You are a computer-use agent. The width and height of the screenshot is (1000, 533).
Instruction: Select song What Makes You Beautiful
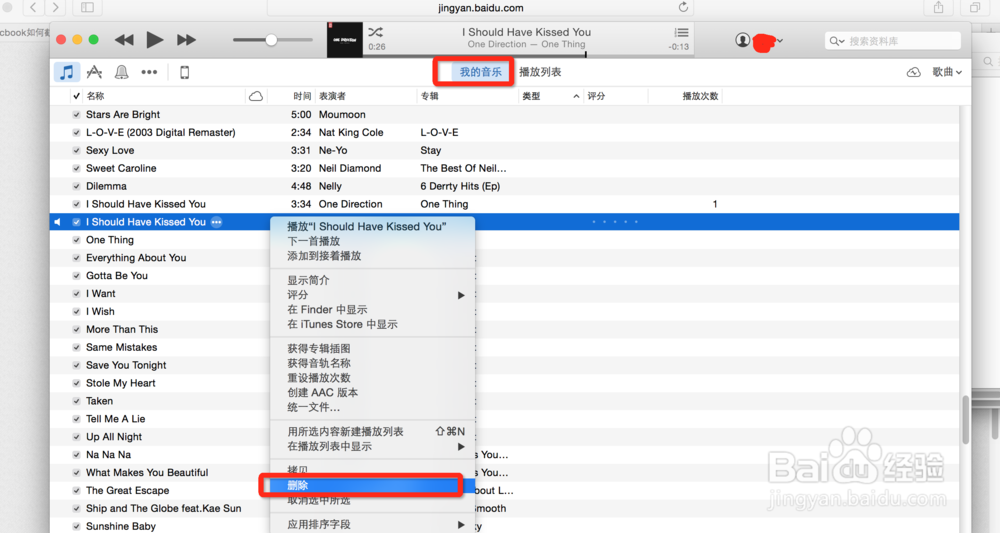point(147,472)
